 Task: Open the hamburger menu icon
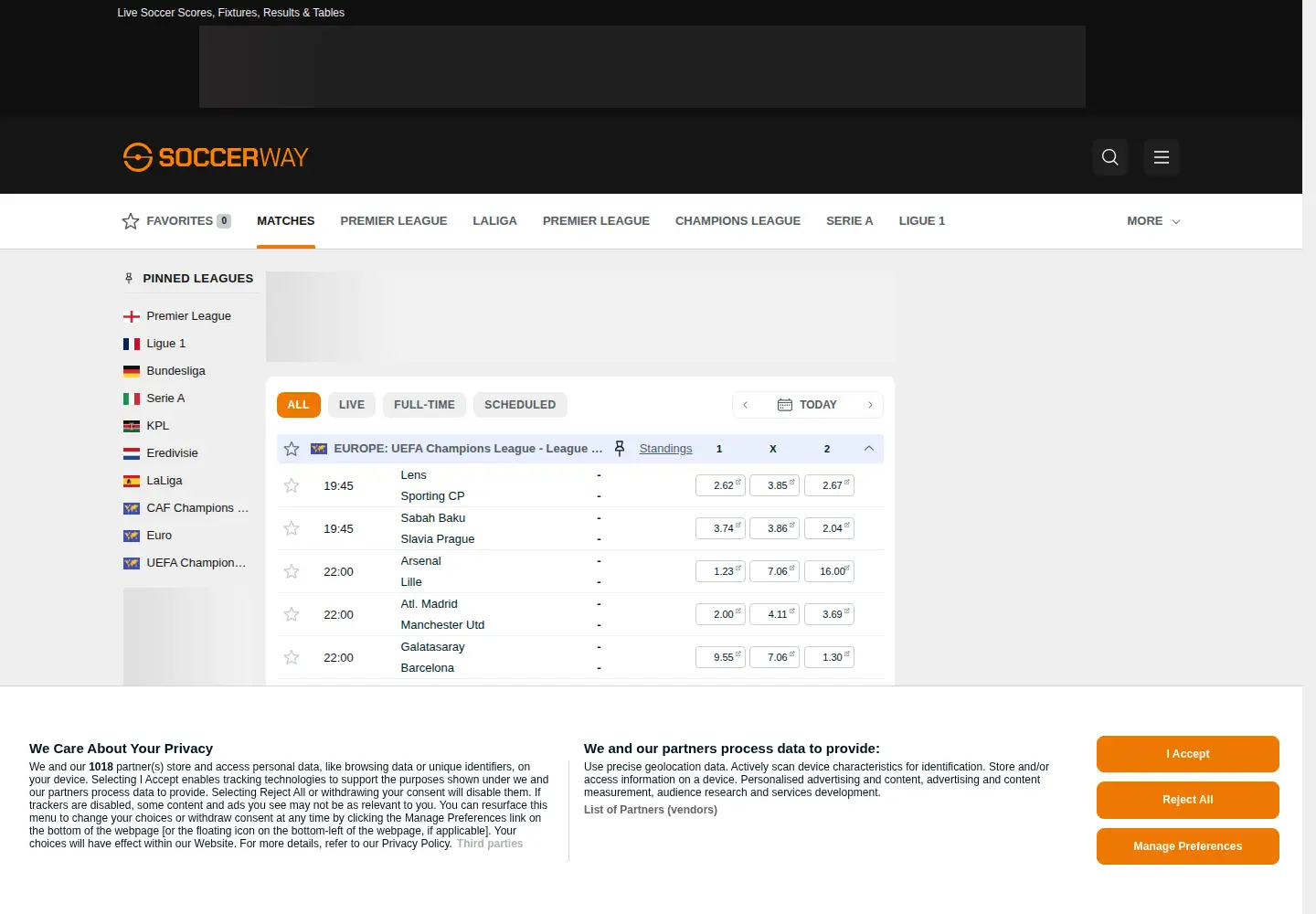coord(1162,157)
